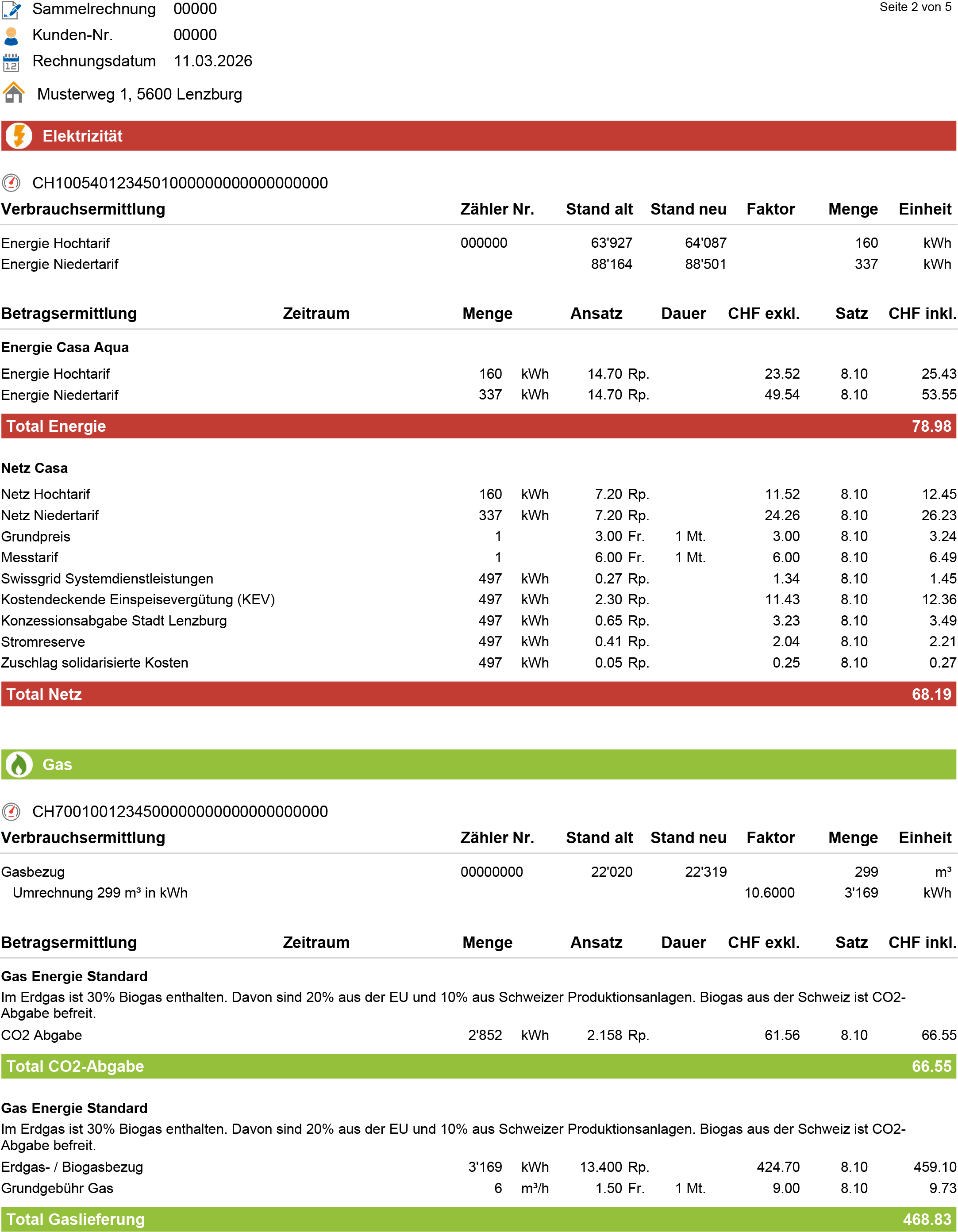Click the red Elektrizität section header

point(478,136)
